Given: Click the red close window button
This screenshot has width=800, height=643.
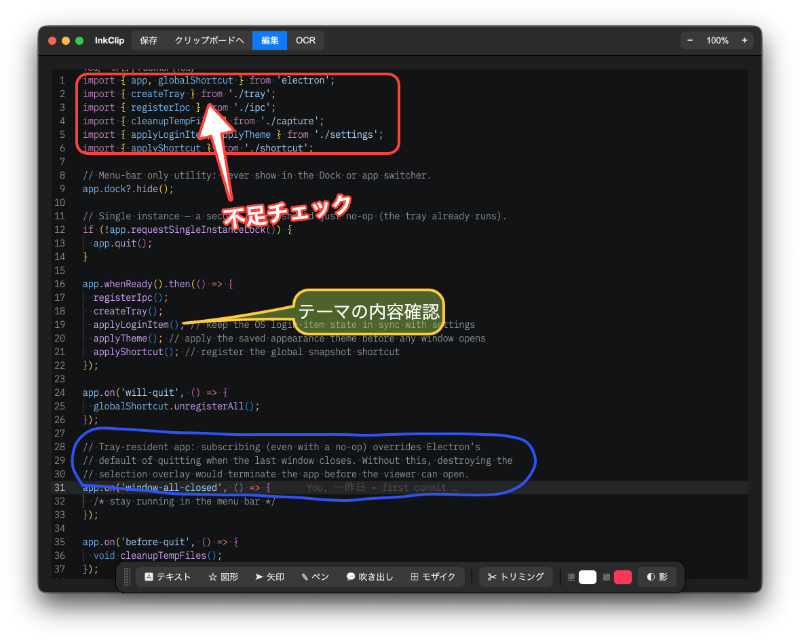Looking at the screenshot, I should (52, 41).
